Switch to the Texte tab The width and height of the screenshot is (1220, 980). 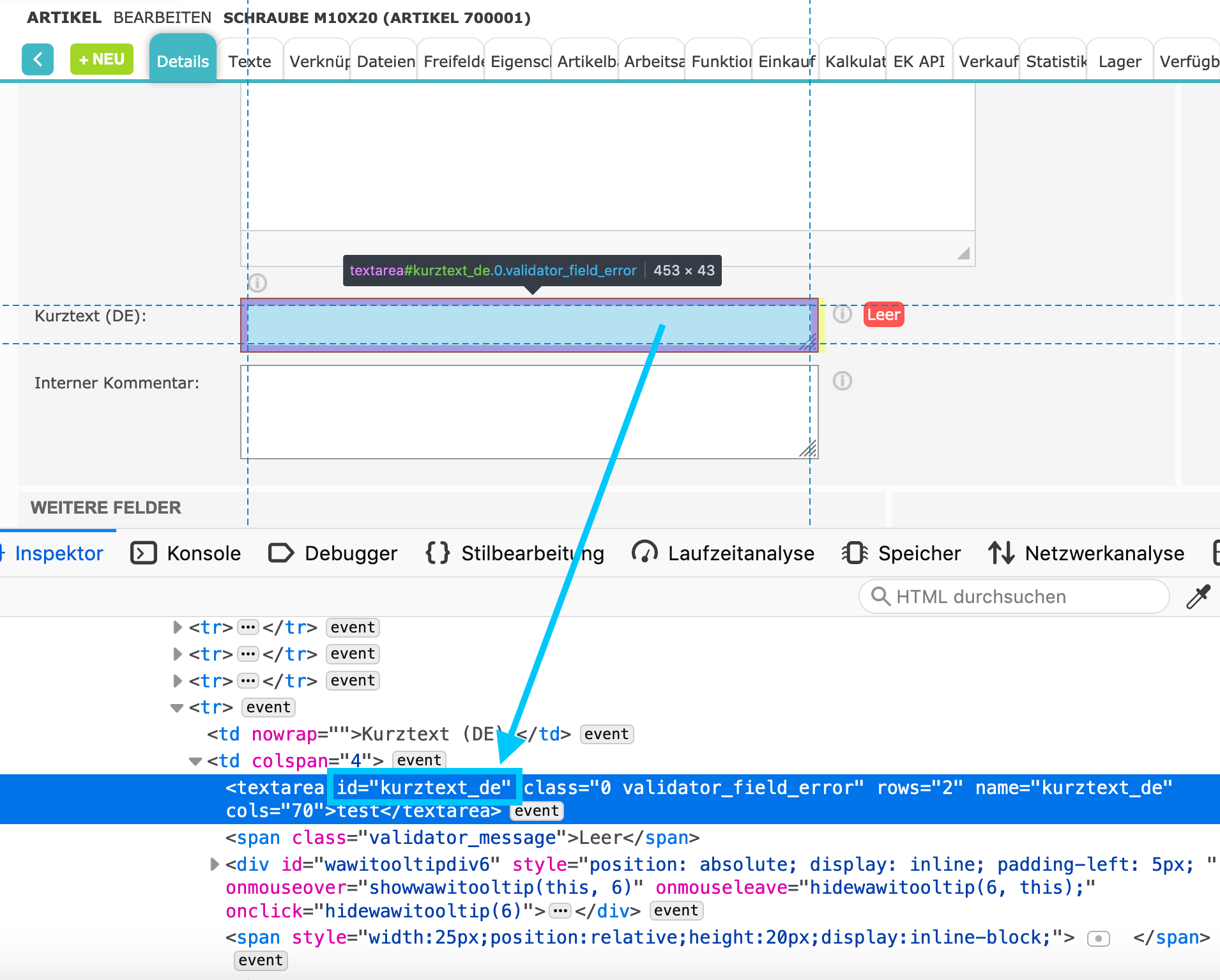click(x=250, y=62)
